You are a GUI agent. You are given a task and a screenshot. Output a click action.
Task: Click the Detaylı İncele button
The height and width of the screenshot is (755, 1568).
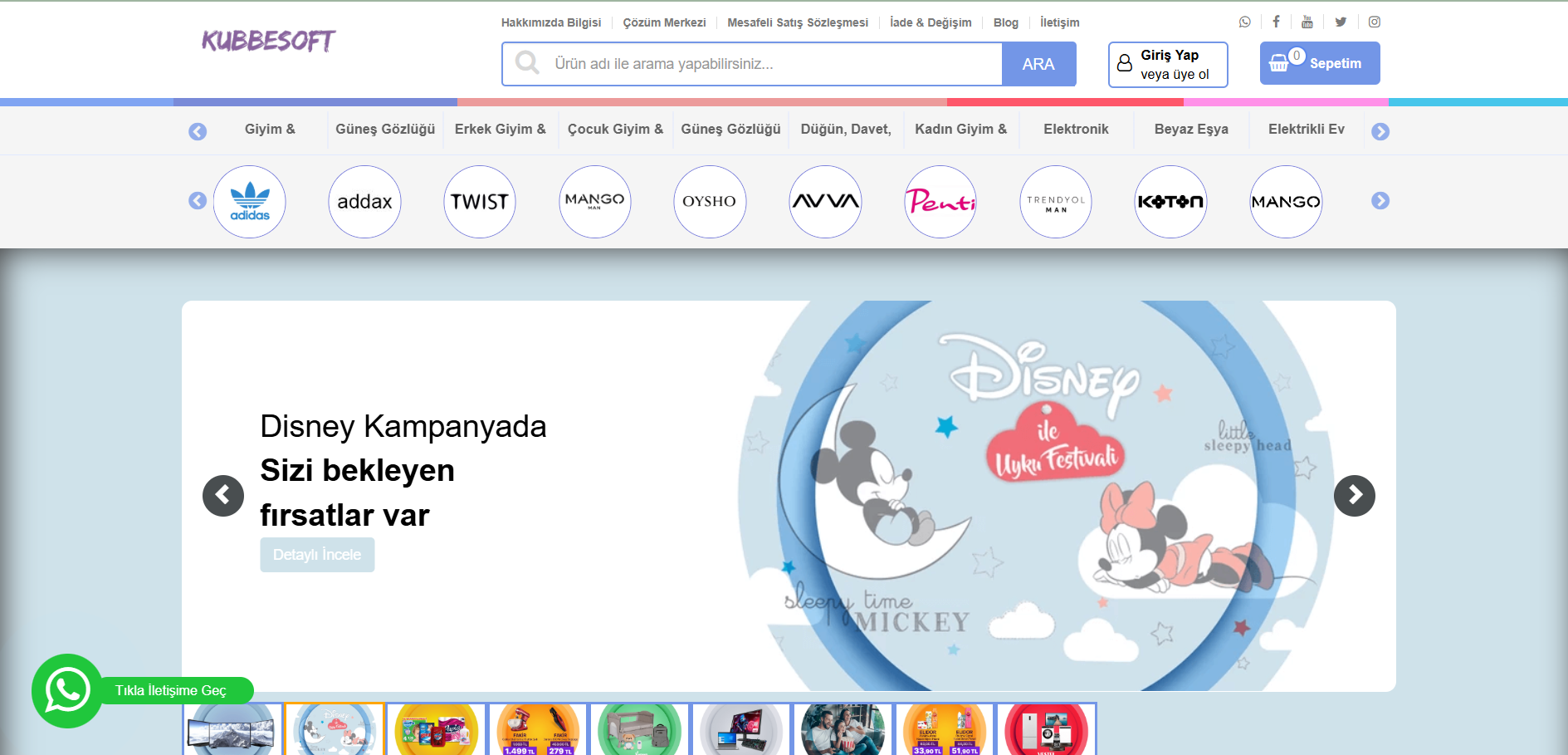coord(317,555)
